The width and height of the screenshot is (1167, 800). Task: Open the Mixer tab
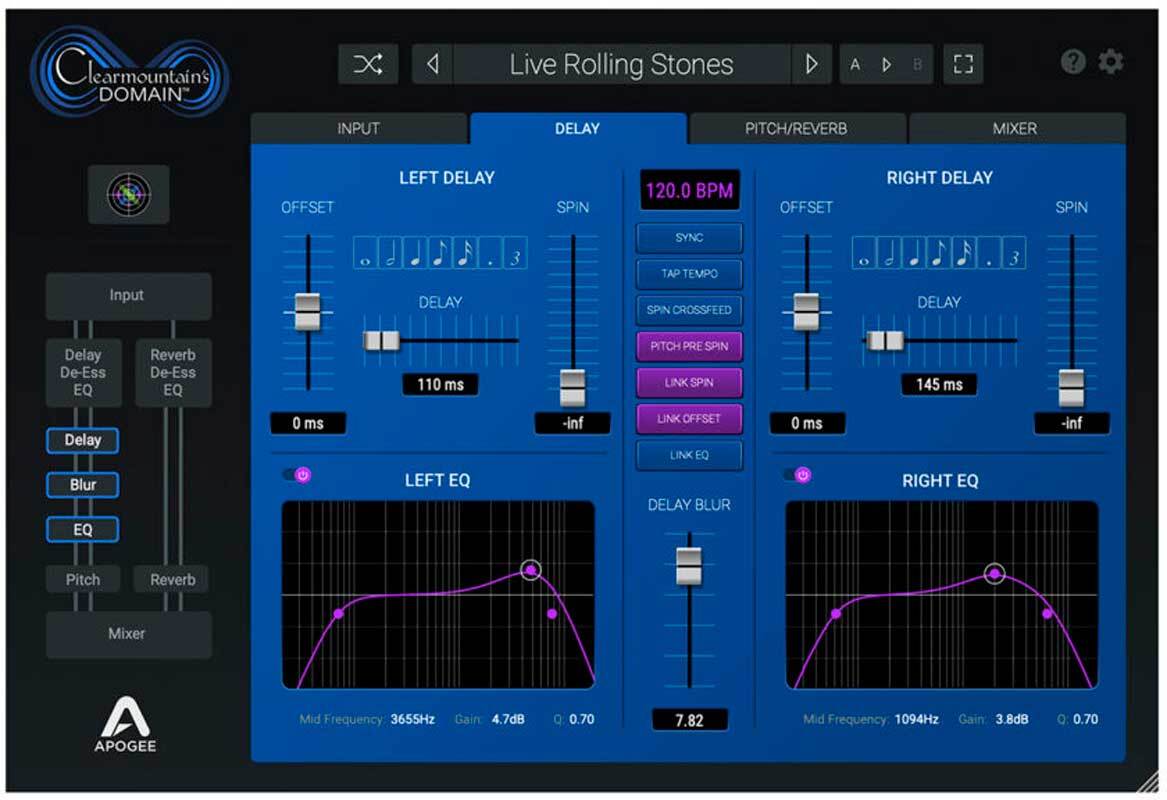point(1015,129)
